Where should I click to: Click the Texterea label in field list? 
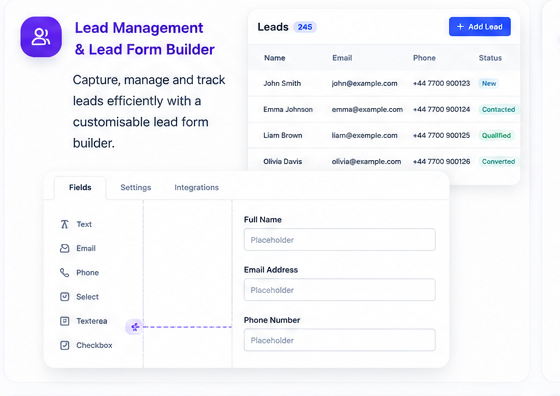coord(92,321)
